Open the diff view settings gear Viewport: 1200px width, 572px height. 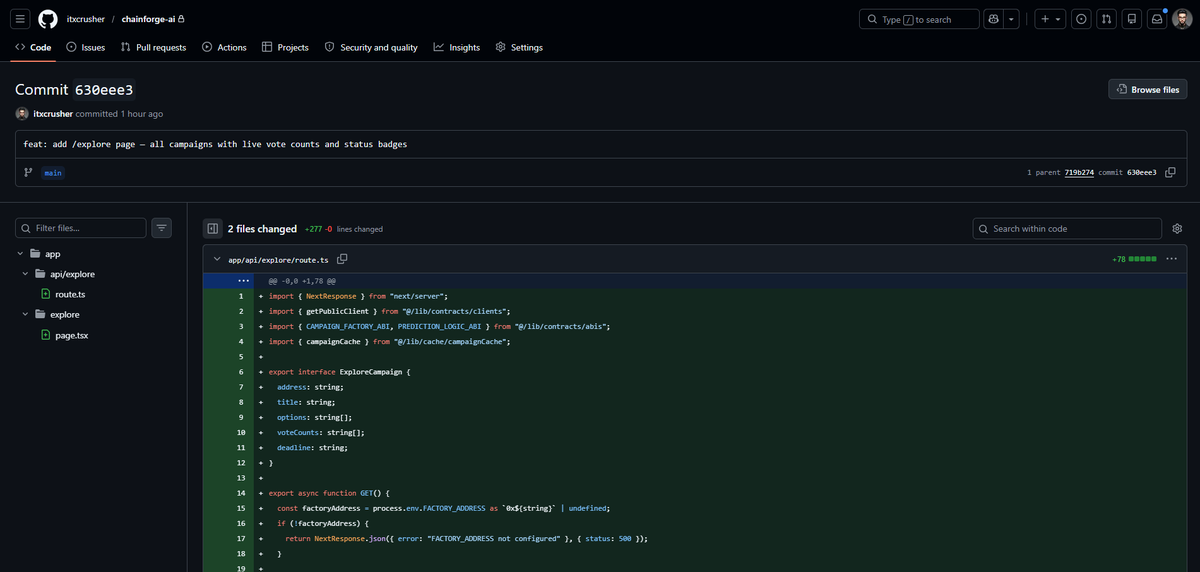(x=1177, y=228)
